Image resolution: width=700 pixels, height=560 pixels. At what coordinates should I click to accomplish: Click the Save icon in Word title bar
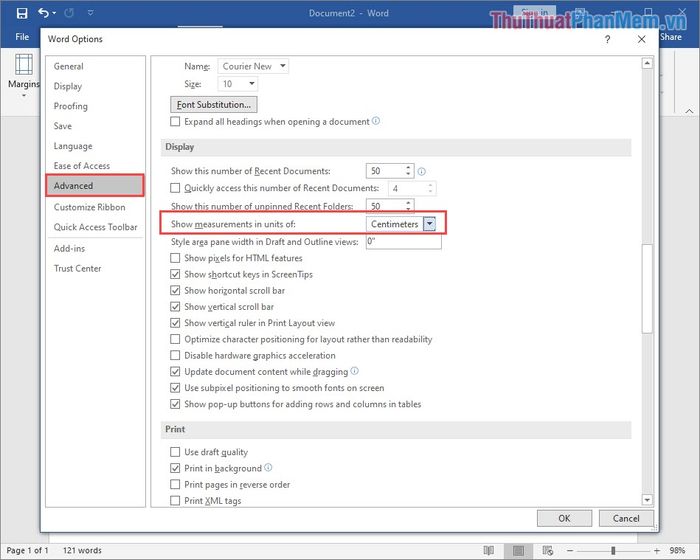[21, 13]
